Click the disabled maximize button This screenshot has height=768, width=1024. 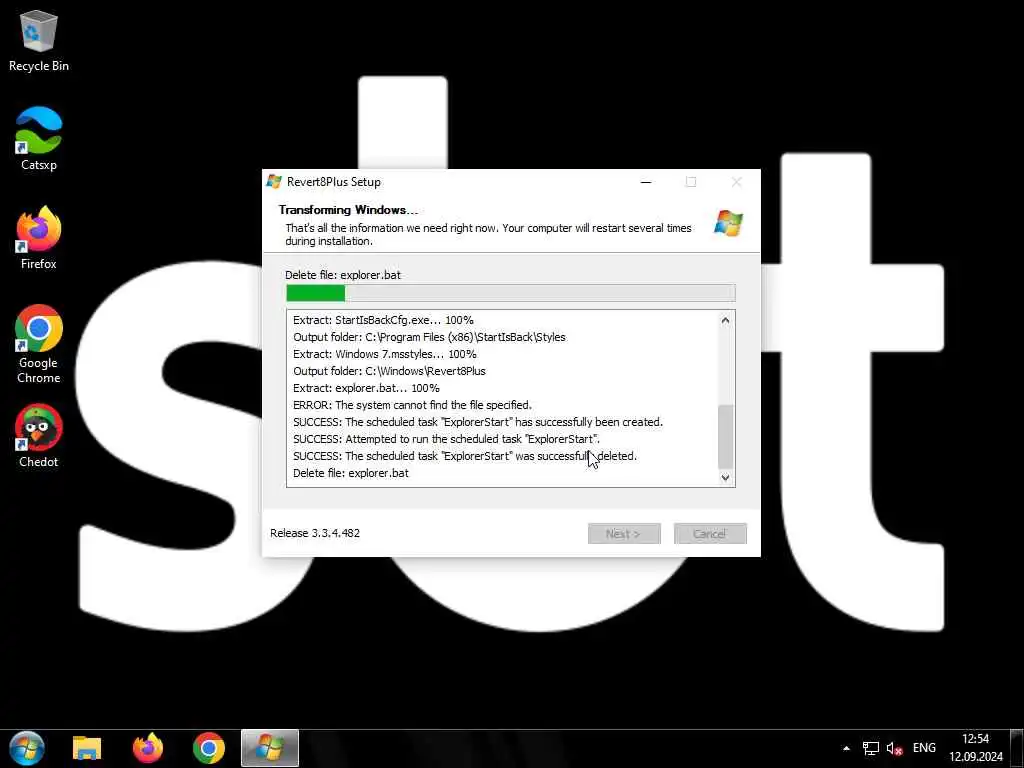click(691, 182)
